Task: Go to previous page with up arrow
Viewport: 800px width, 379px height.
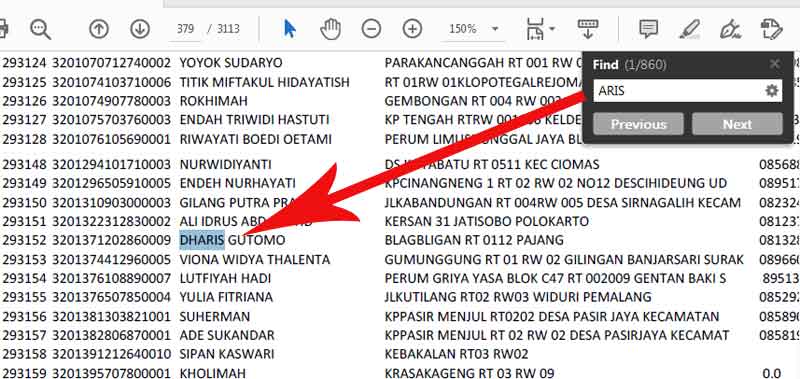Action: pos(99,29)
